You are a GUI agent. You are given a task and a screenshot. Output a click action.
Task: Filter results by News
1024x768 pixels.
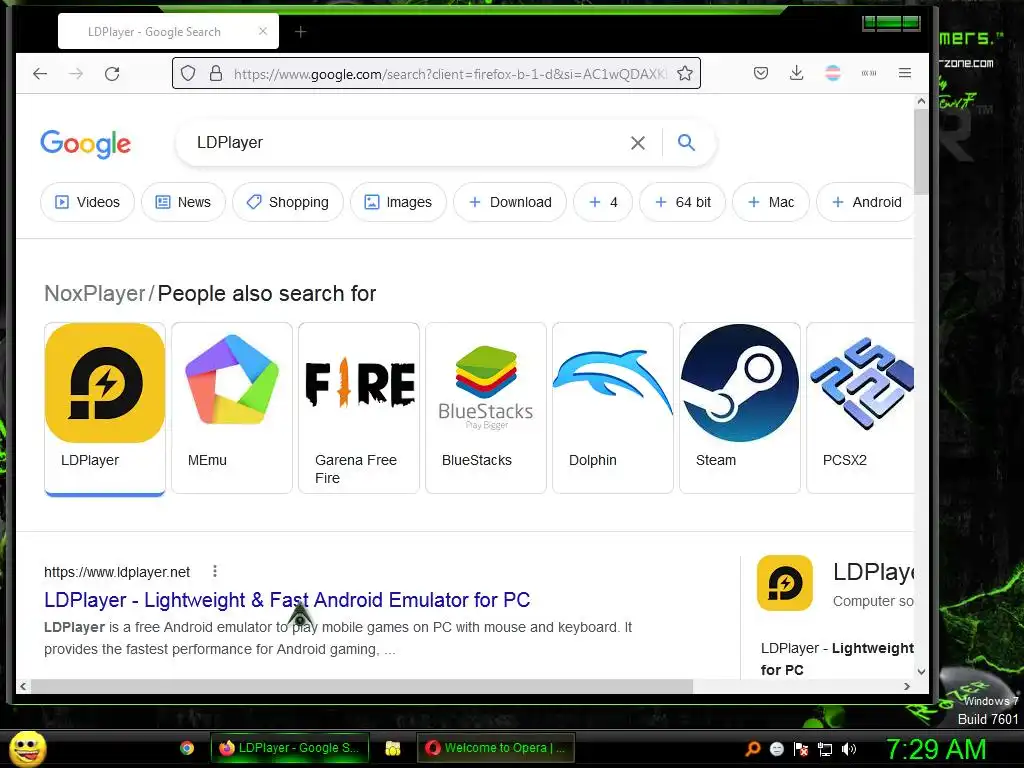(184, 202)
